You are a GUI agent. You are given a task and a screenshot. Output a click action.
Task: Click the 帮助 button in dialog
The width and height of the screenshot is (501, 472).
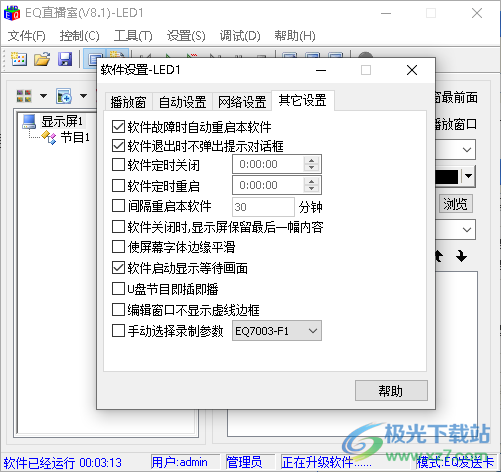point(391,391)
